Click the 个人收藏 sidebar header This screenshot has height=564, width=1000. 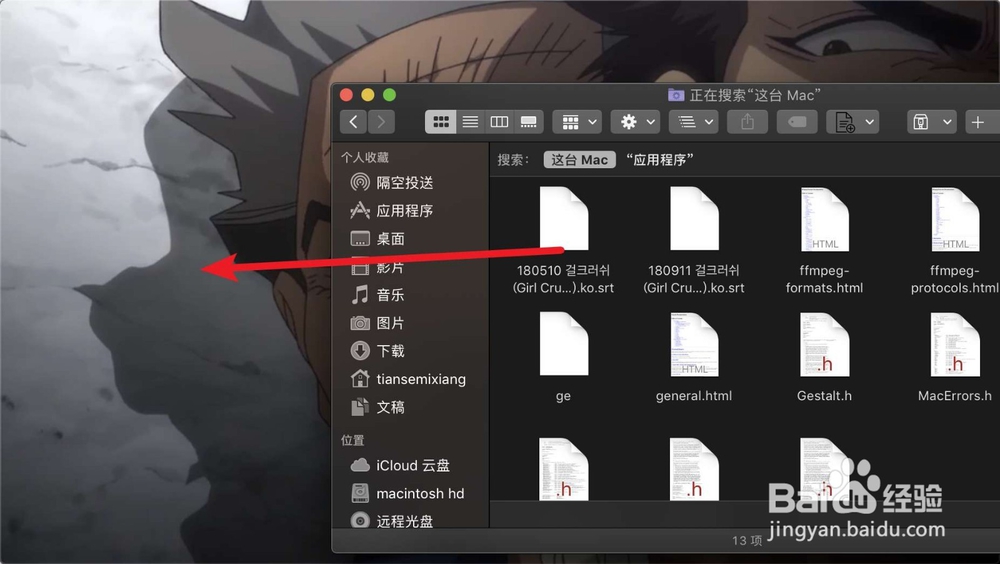pos(365,157)
